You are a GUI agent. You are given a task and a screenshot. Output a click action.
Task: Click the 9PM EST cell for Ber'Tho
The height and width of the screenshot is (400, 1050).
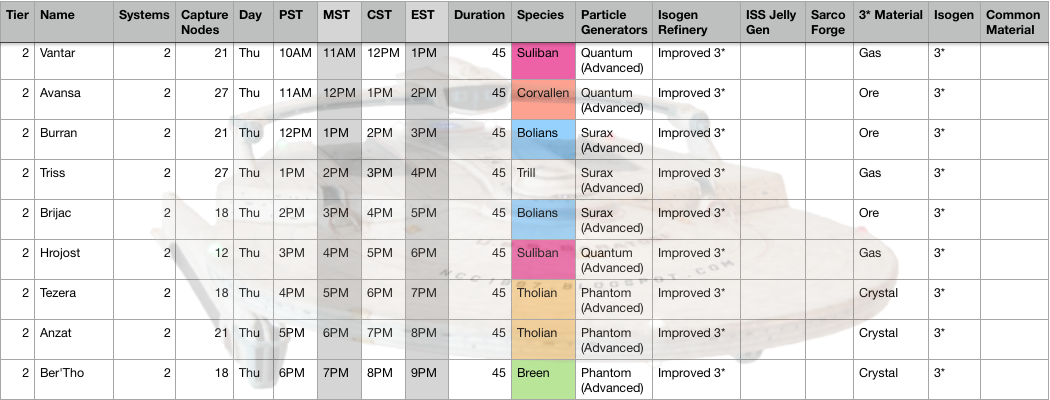[424, 373]
